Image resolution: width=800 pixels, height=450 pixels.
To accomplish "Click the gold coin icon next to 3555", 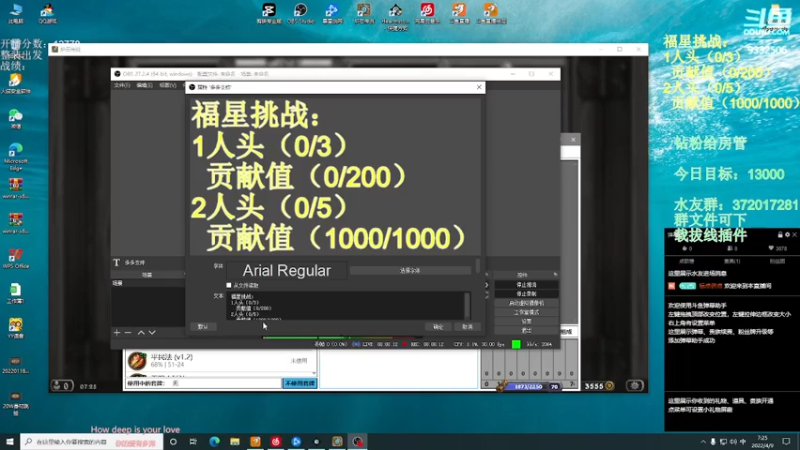I will click(x=609, y=386).
